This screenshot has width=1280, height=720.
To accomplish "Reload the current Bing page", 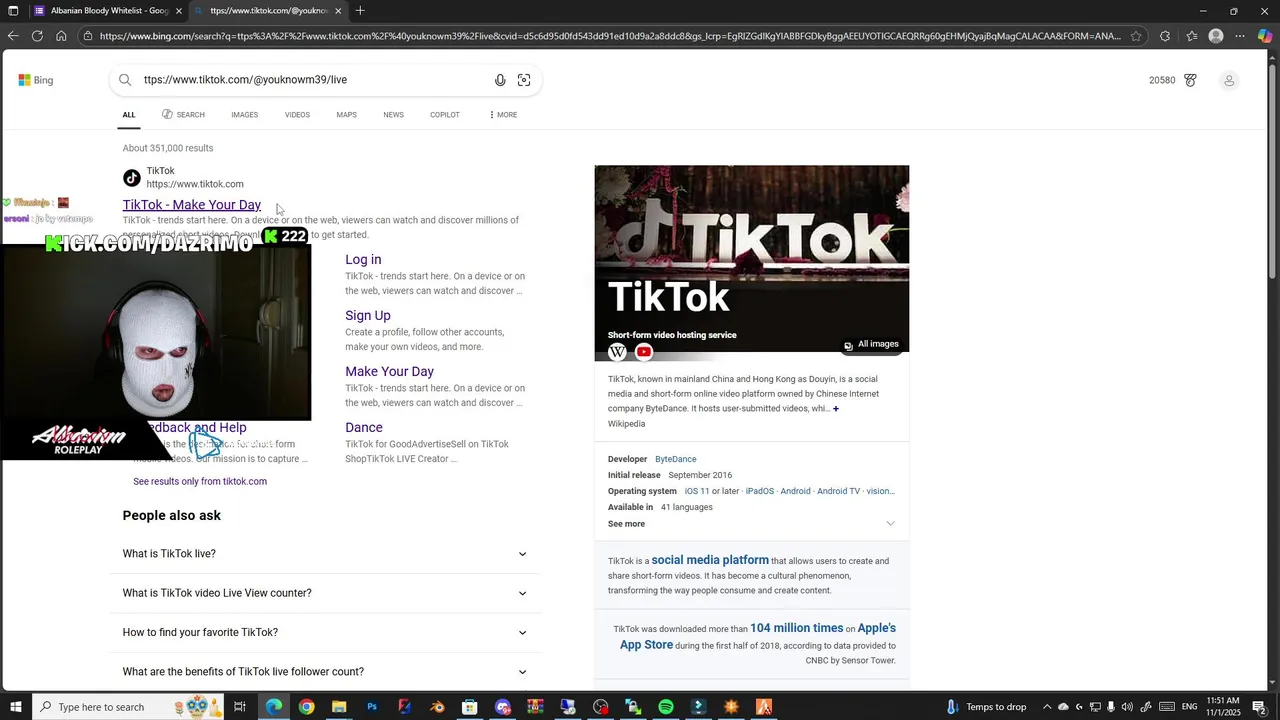I will (x=37, y=36).
